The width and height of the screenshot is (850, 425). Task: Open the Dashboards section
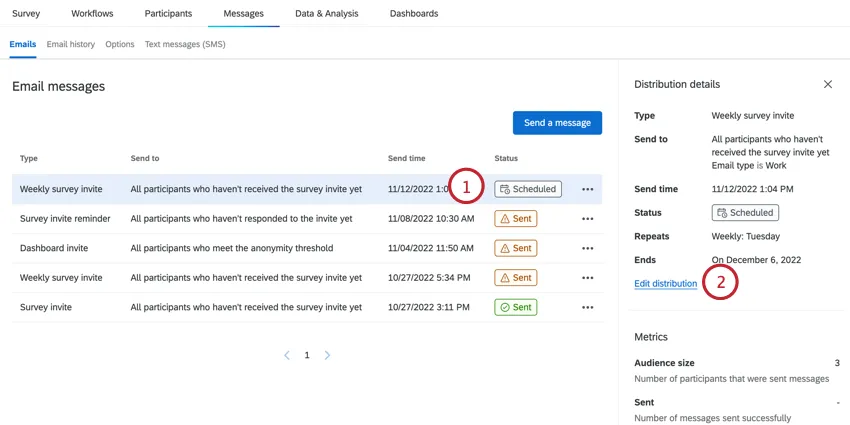413,14
